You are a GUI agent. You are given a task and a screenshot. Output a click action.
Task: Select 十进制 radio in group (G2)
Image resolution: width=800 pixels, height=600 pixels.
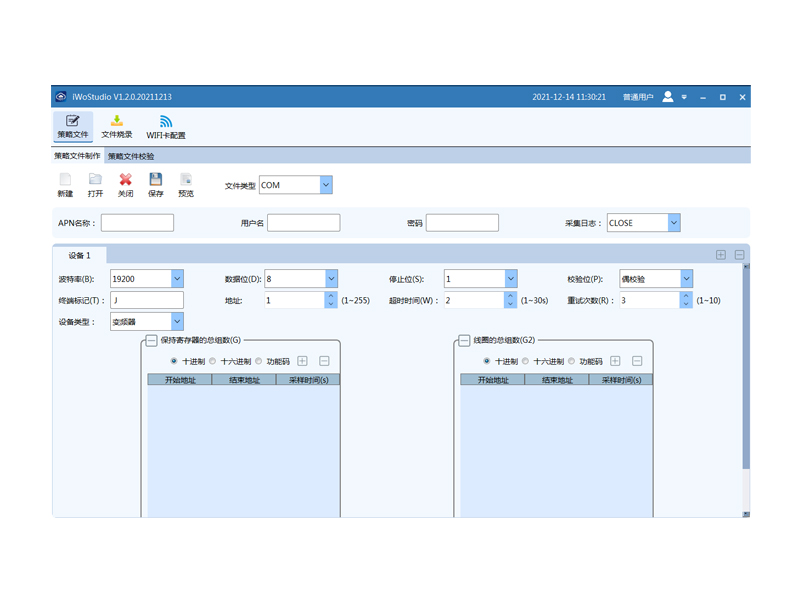point(487,361)
